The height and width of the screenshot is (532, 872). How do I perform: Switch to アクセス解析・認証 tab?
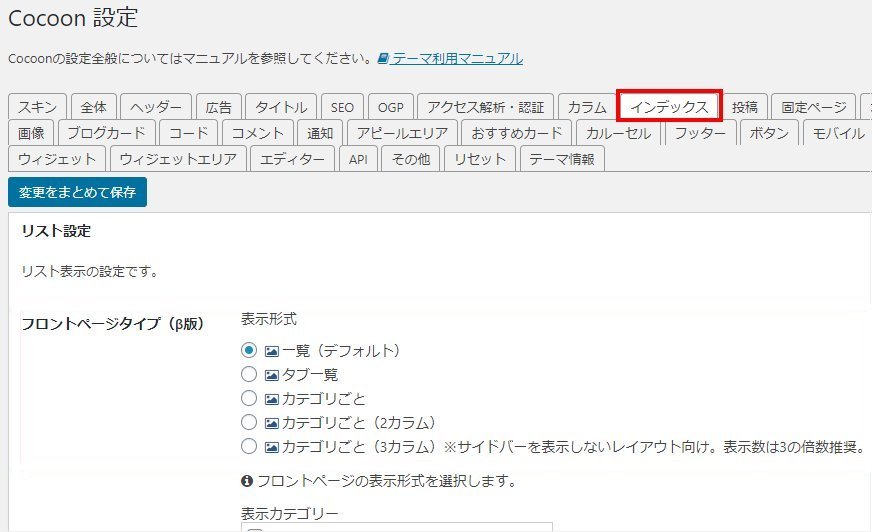(x=485, y=107)
